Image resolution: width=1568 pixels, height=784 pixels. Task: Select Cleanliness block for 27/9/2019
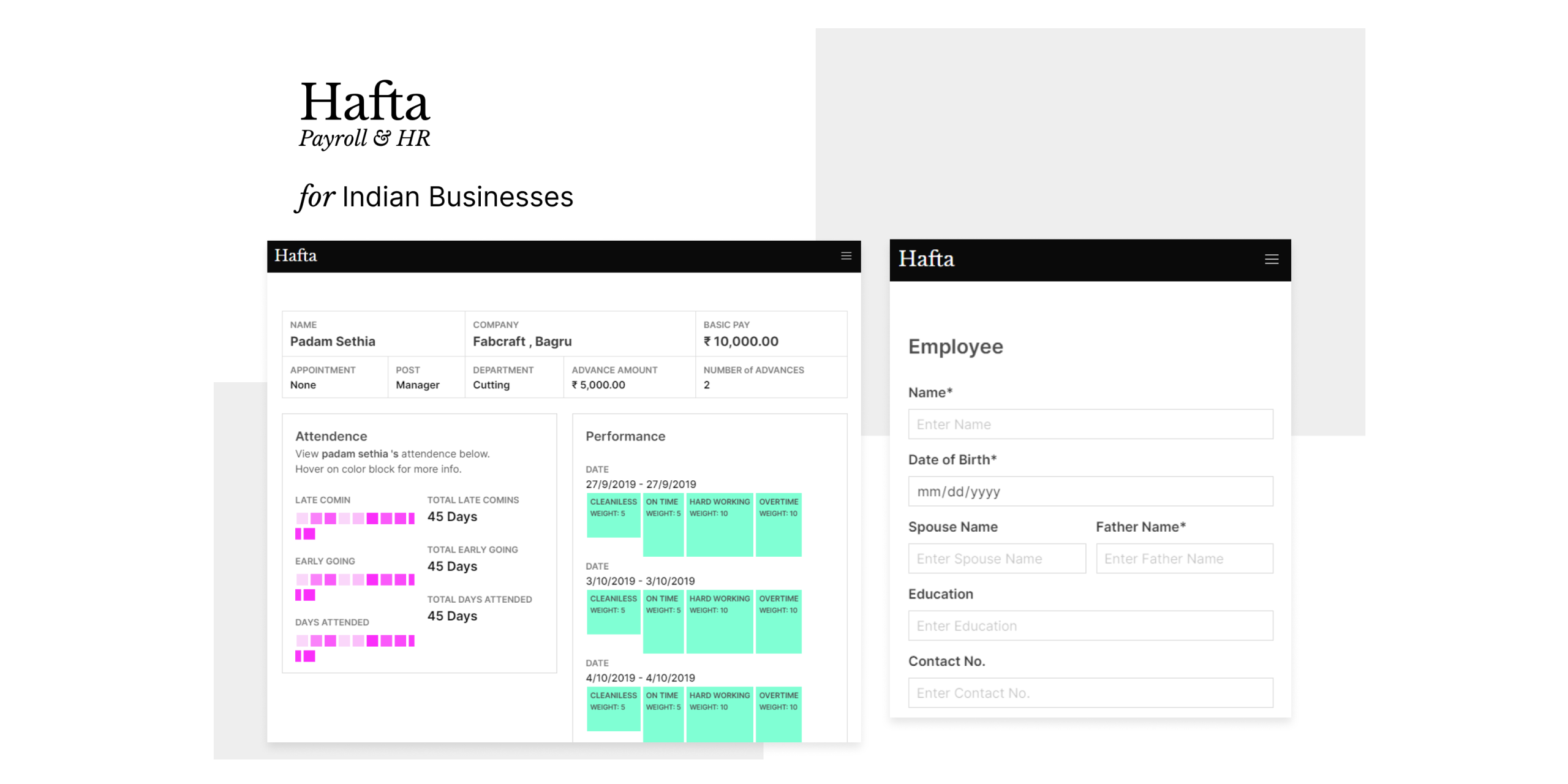click(x=613, y=516)
